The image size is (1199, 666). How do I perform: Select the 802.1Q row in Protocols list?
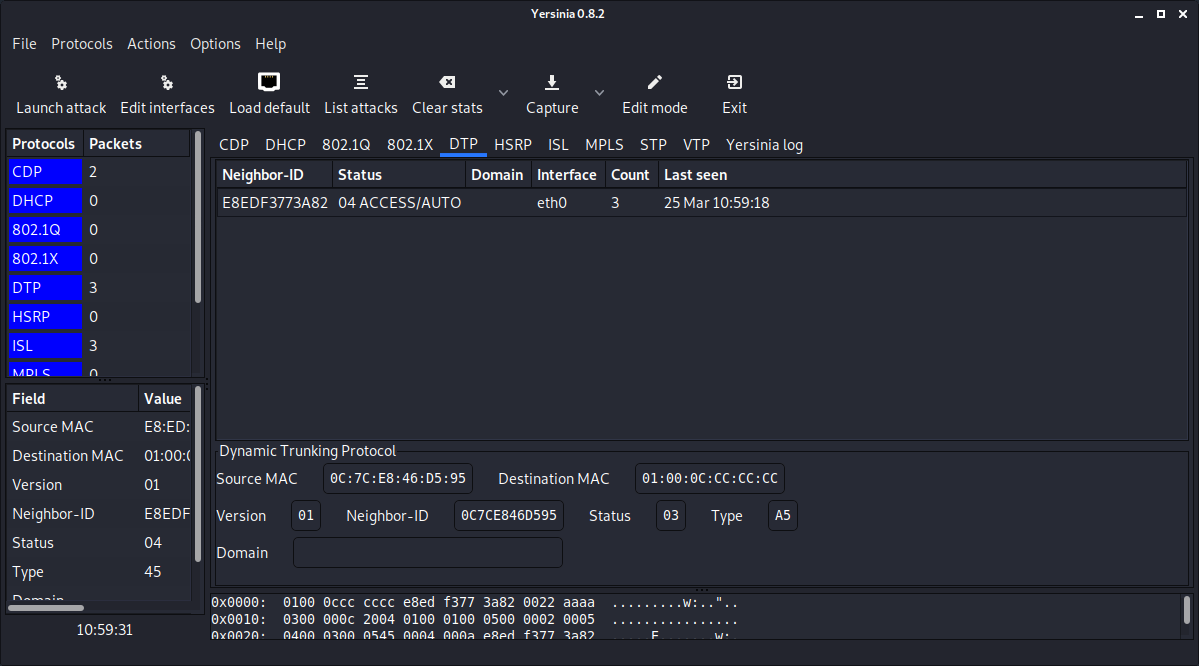point(99,229)
